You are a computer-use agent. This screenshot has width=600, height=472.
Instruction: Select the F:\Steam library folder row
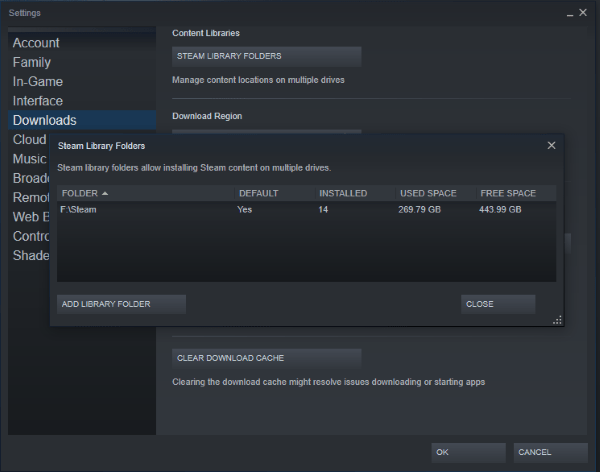pyautogui.click(x=307, y=210)
